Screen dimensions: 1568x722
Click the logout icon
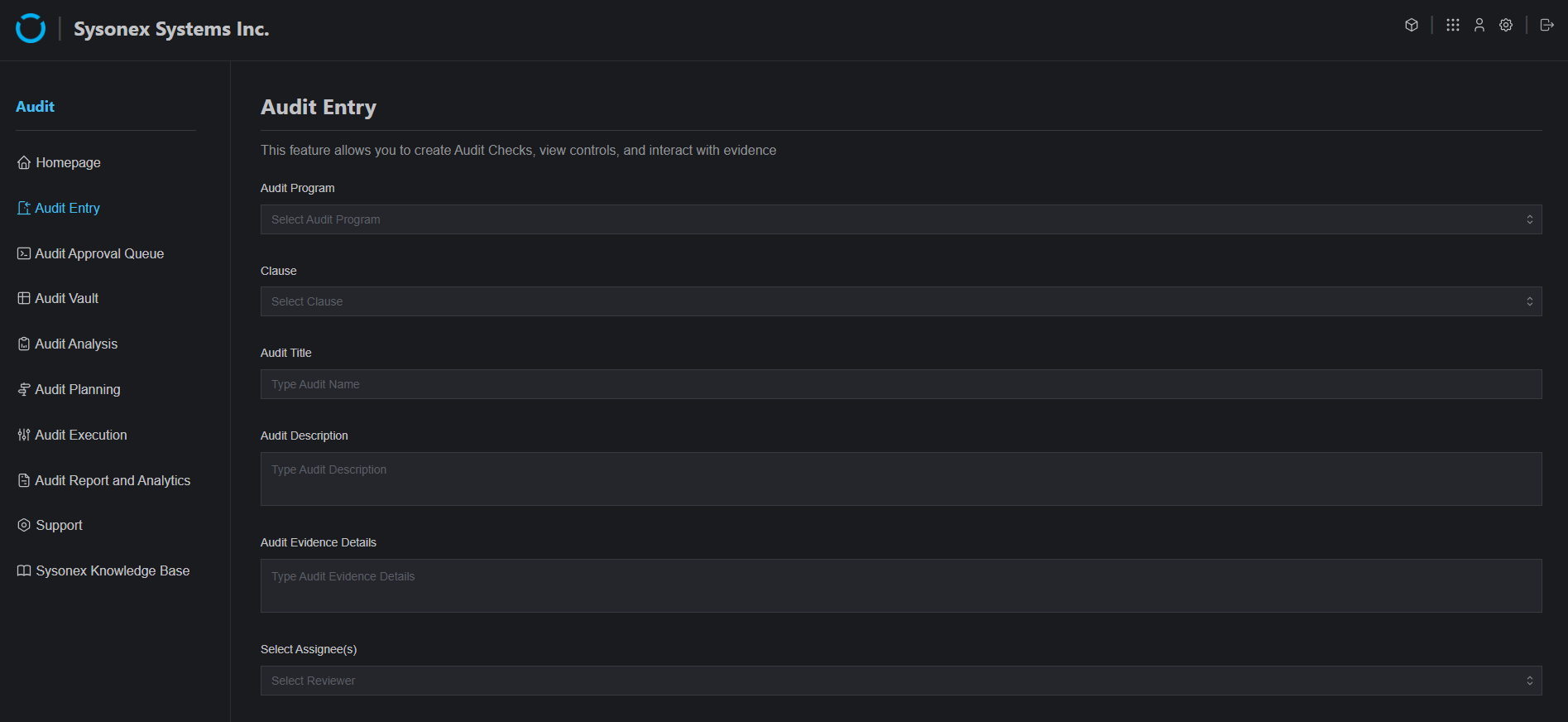click(1546, 25)
